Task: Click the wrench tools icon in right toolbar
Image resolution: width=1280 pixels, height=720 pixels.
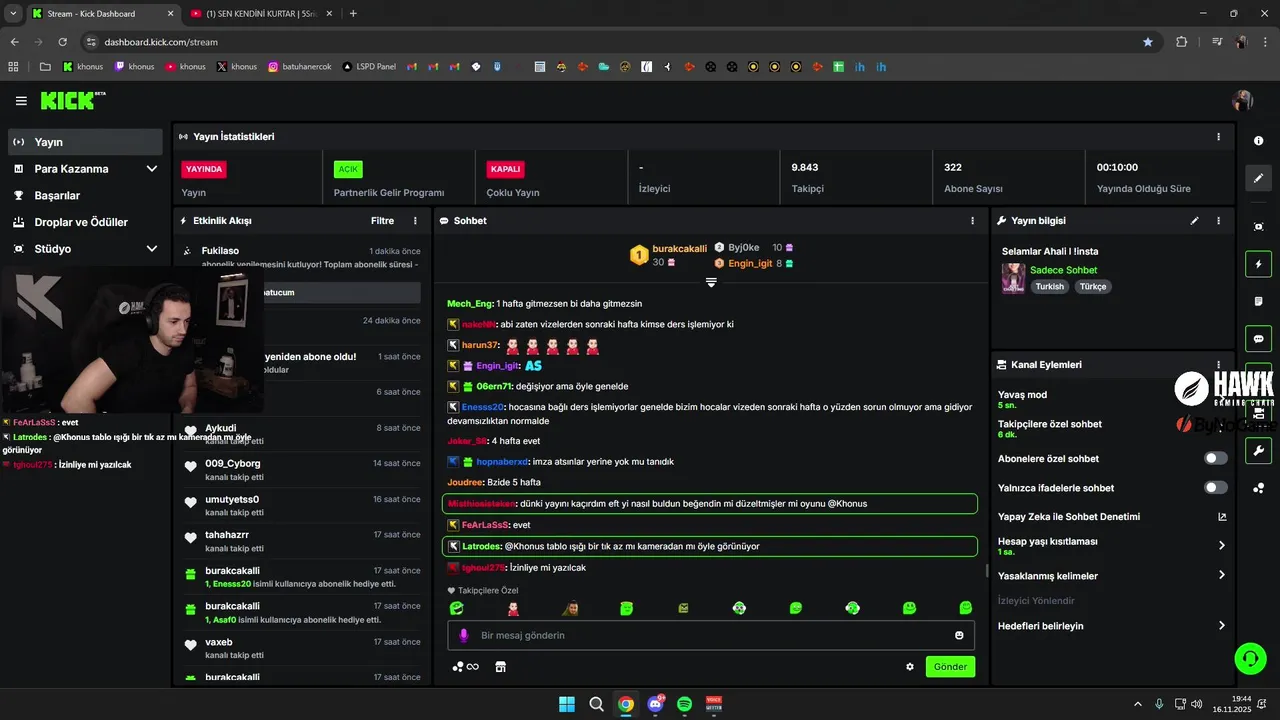Action: (1259, 451)
